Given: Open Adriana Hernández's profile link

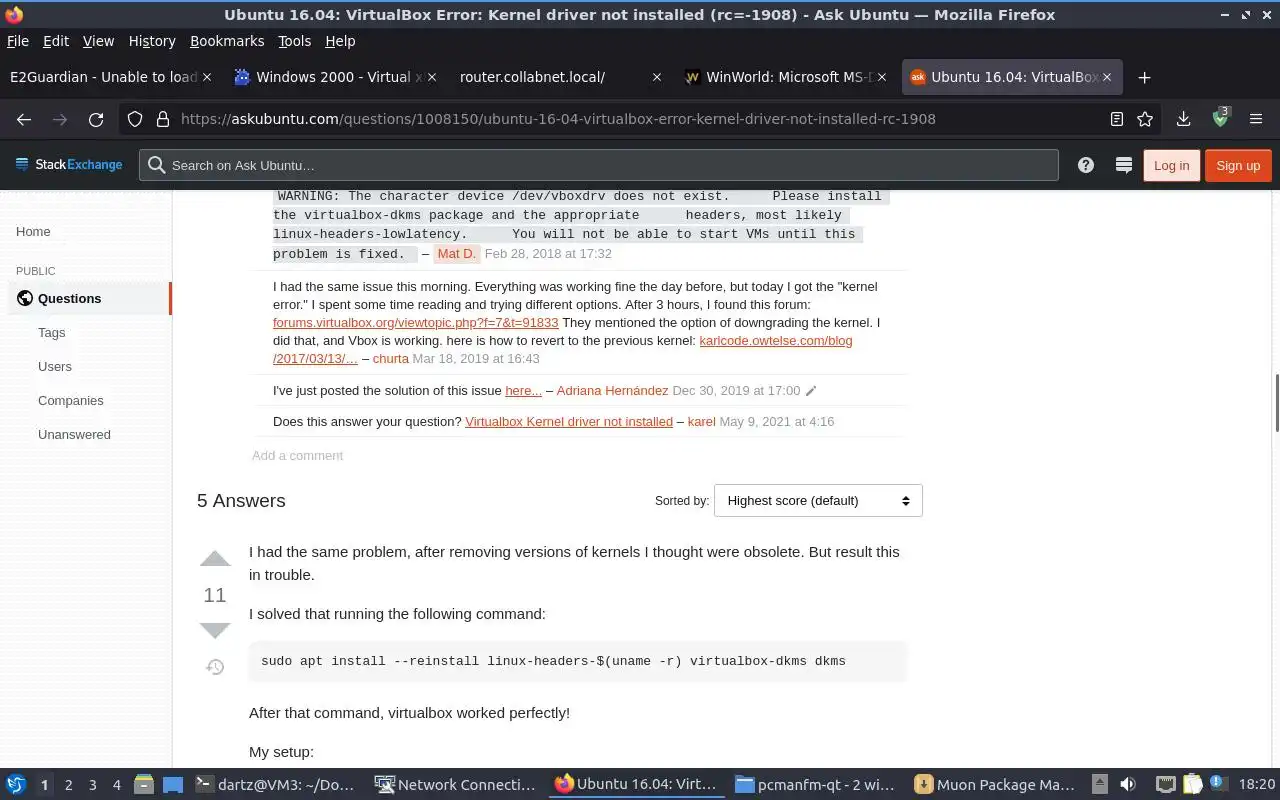Looking at the screenshot, I should click(612, 391).
